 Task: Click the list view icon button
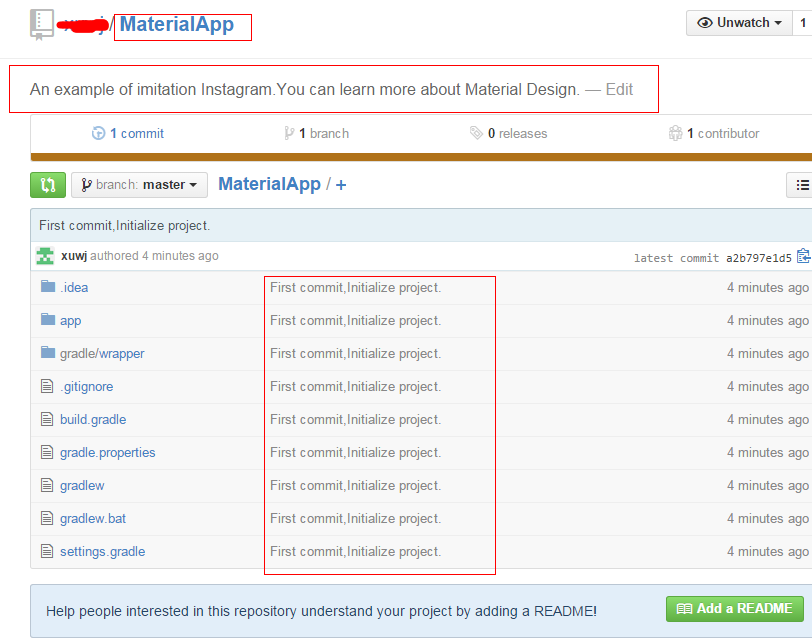click(802, 185)
